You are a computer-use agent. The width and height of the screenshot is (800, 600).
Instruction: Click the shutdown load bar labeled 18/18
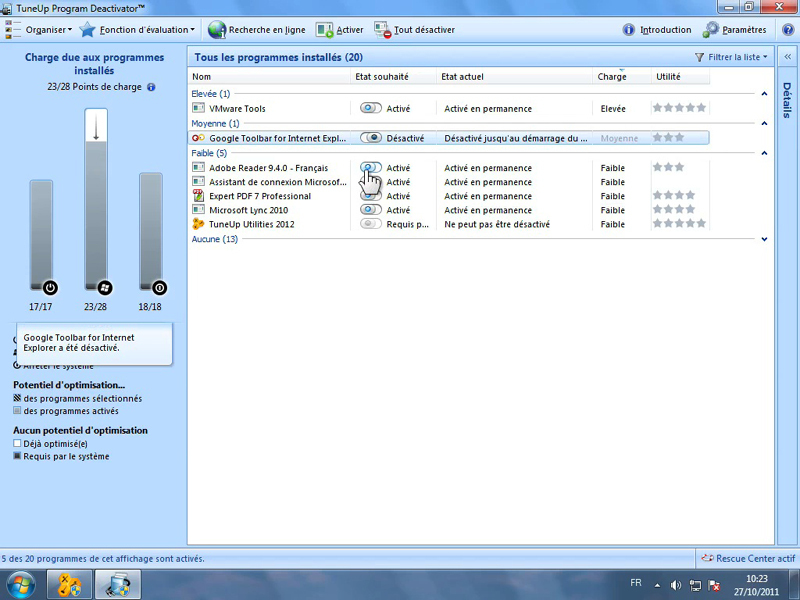point(151,232)
